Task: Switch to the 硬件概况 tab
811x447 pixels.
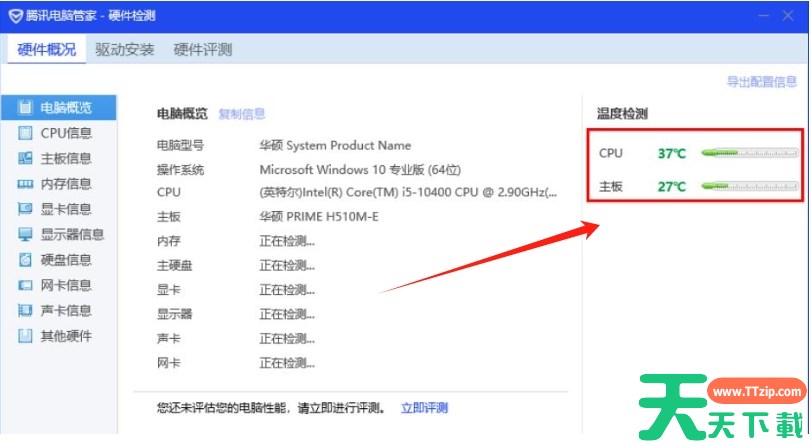Action: click(47, 49)
